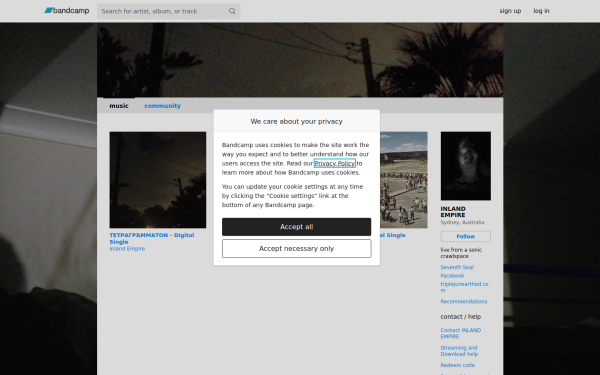Click the Redeem code link
The image size is (600, 375).
tap(458, 365)
